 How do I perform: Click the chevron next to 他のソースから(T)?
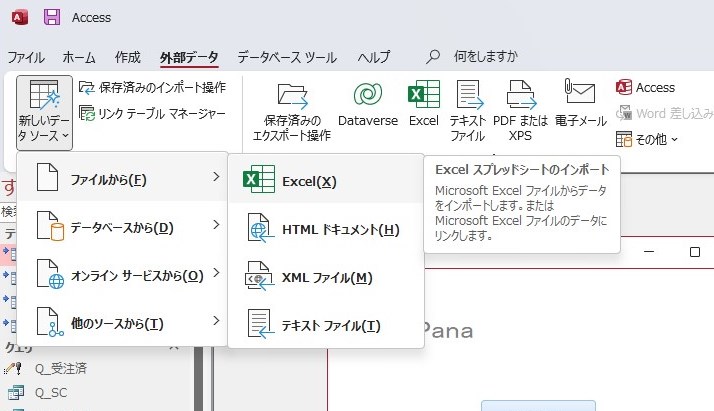216,321
